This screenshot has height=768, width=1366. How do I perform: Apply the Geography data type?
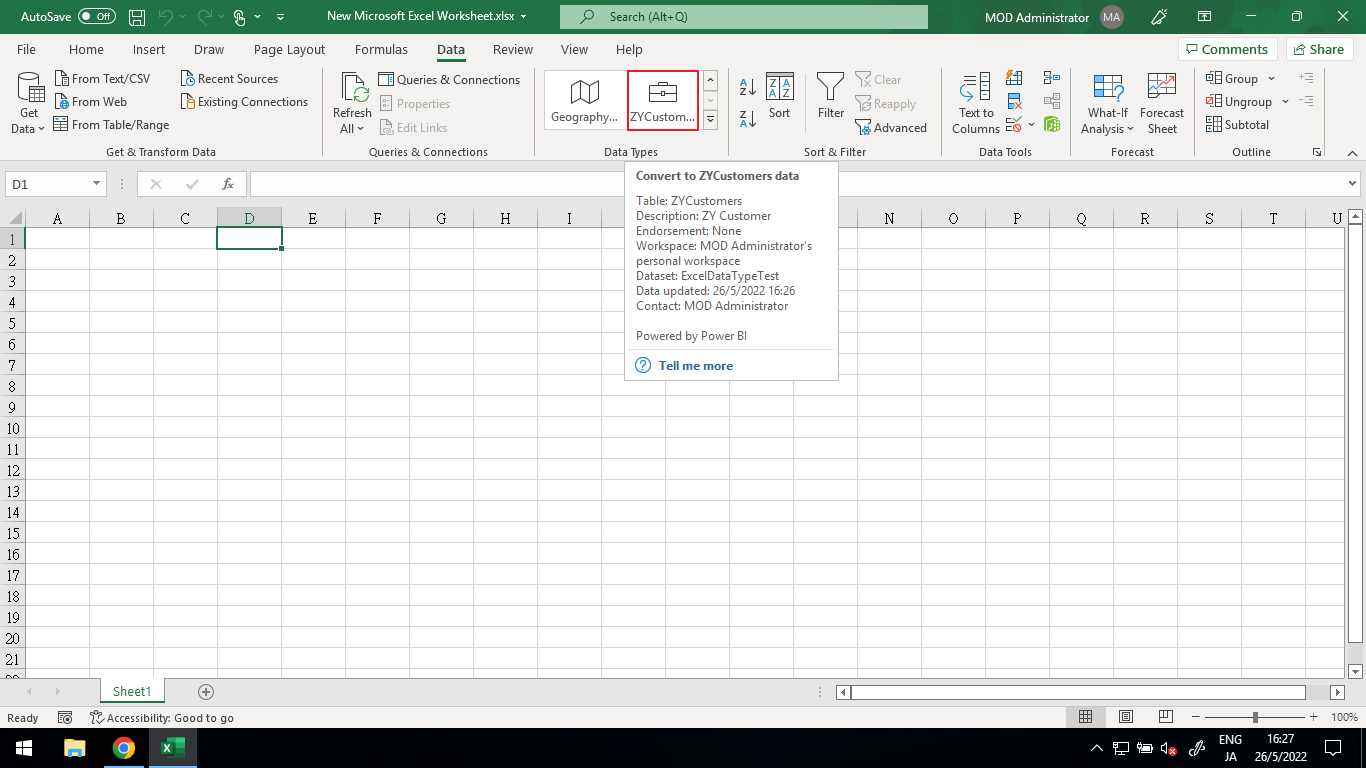583,99
